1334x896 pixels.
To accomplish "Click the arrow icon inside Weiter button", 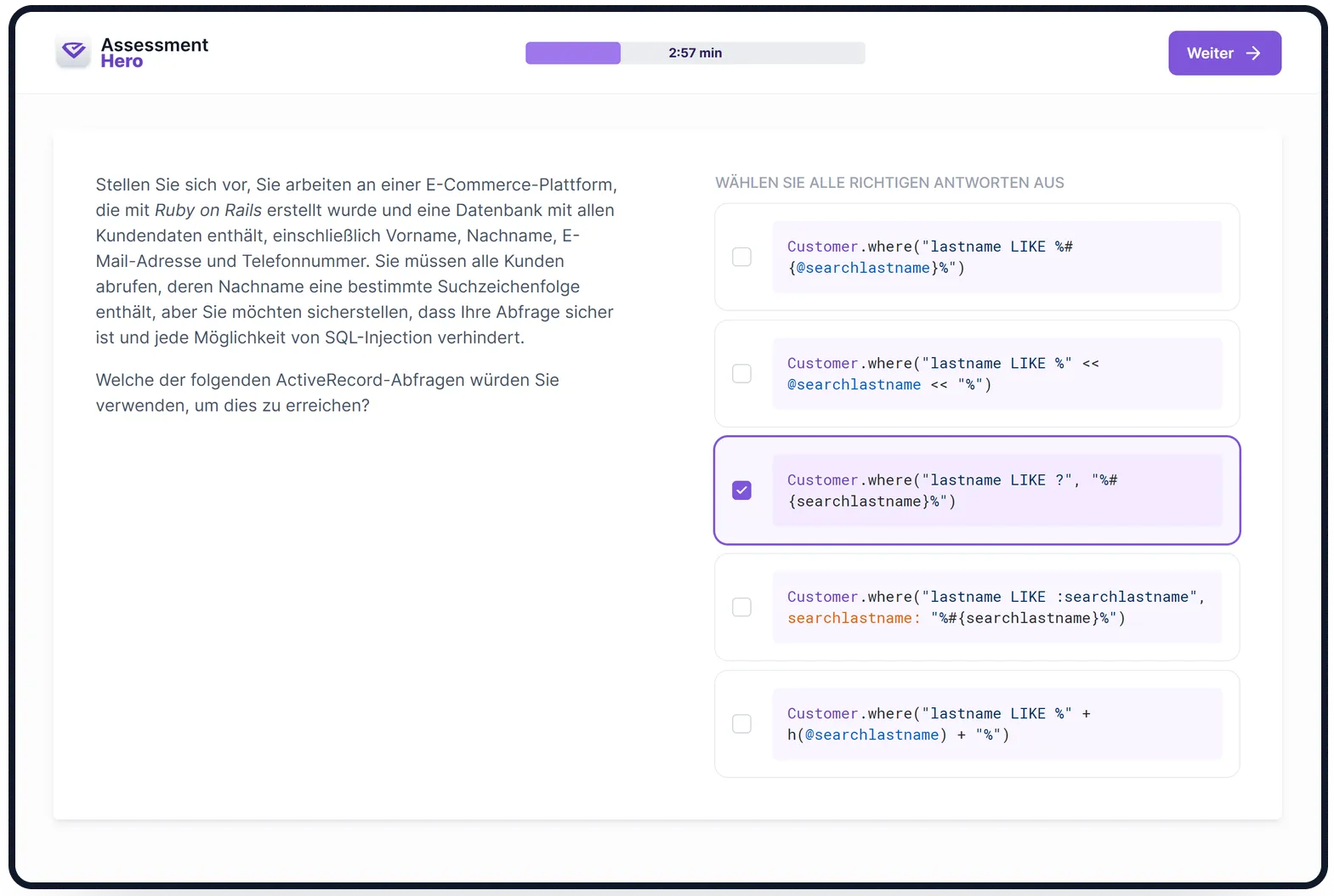I will (1252, 53).
